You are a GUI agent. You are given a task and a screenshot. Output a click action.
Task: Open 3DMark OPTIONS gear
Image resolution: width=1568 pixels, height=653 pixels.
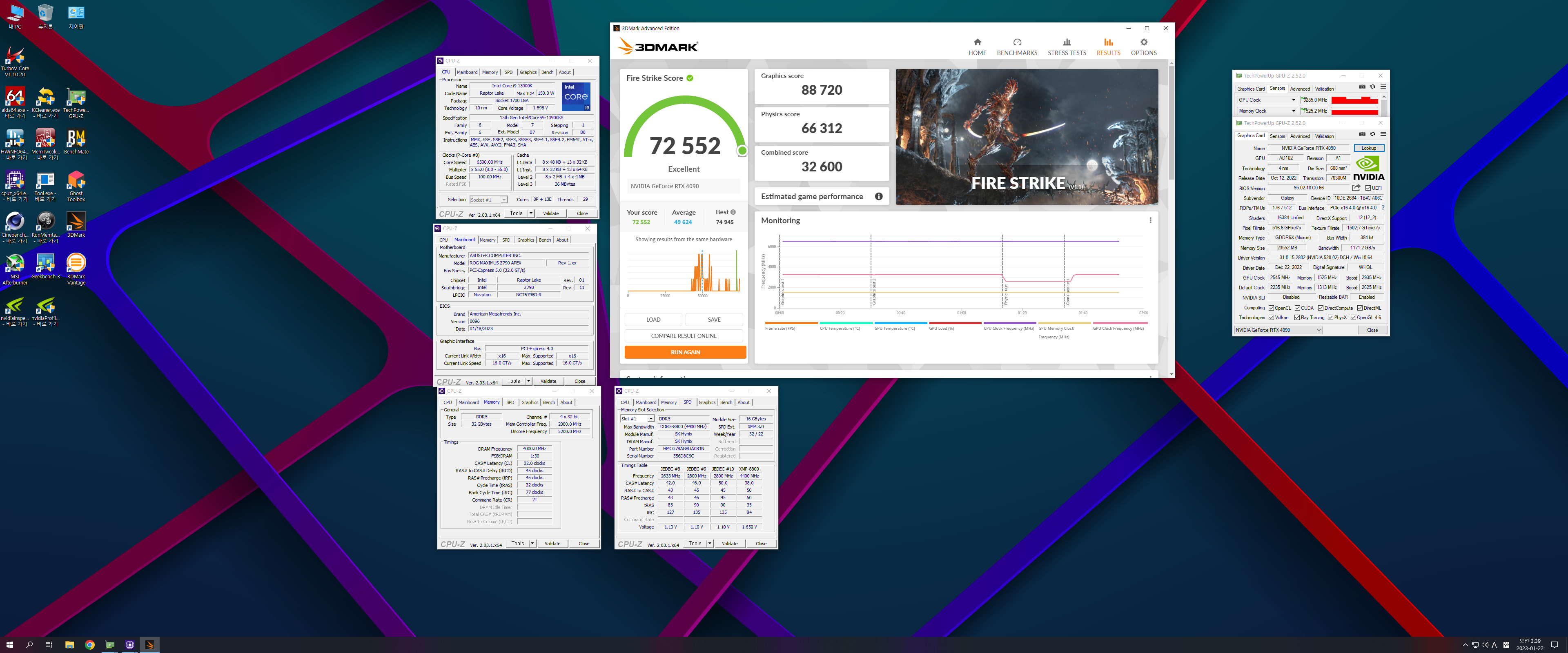click(1143, 47)
